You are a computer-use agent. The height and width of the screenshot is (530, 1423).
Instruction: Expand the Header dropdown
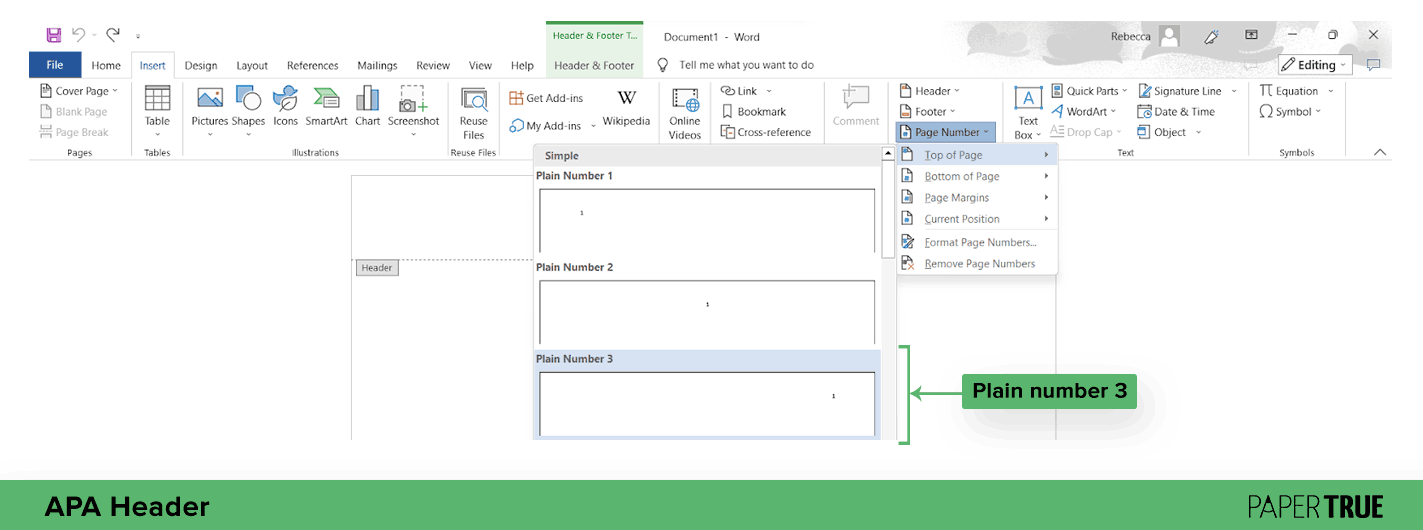(957, 91)
